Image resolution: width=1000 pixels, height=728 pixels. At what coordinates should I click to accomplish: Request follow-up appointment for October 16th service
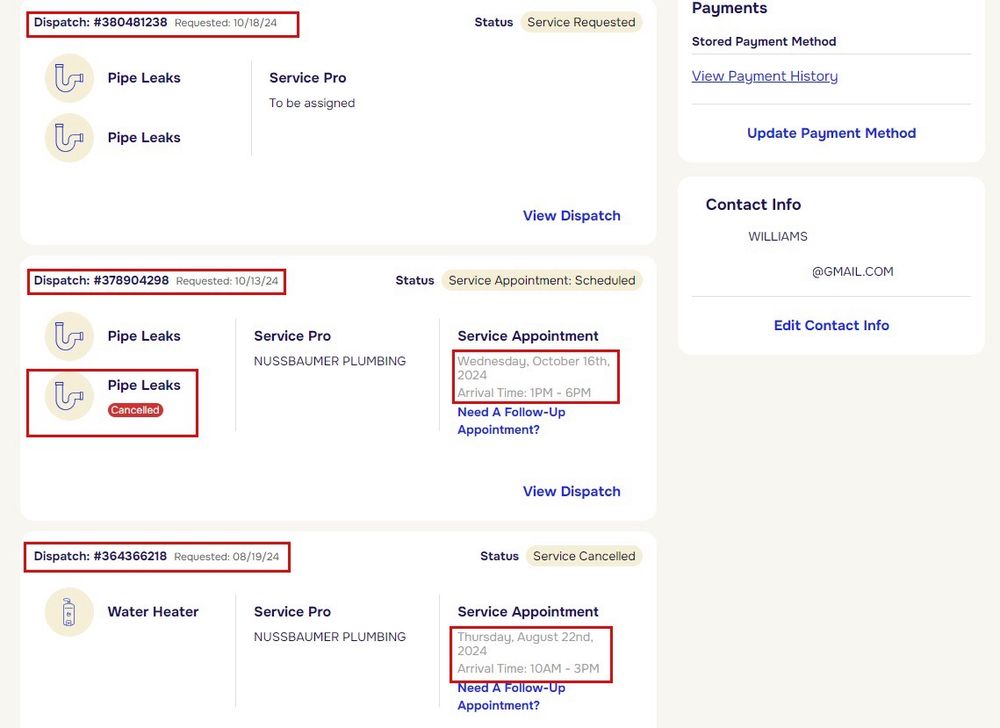coord(511,421)
